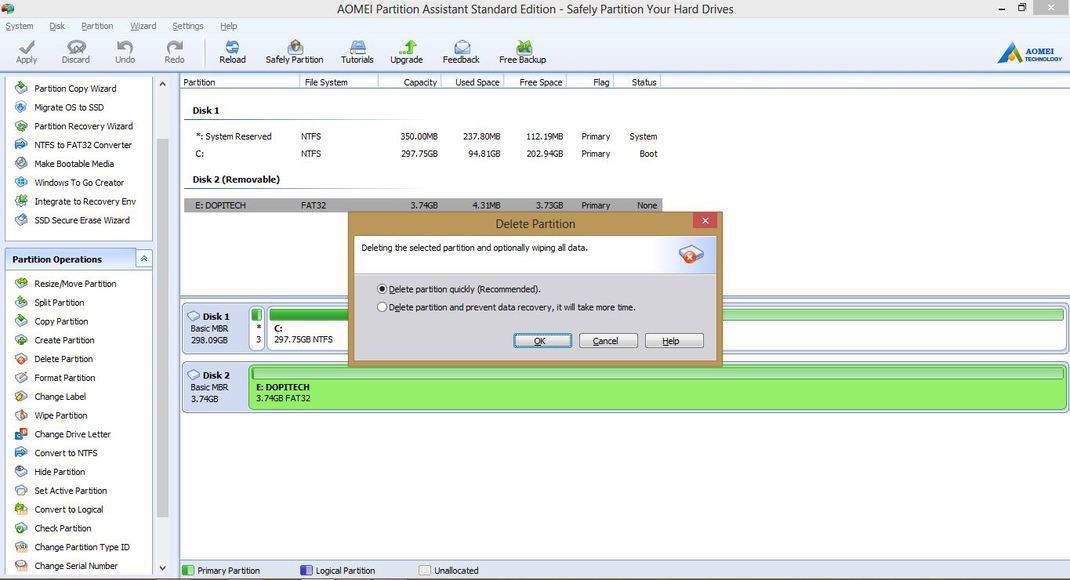
Task: Select Delete partition quickly option
Action: [382, 288]
